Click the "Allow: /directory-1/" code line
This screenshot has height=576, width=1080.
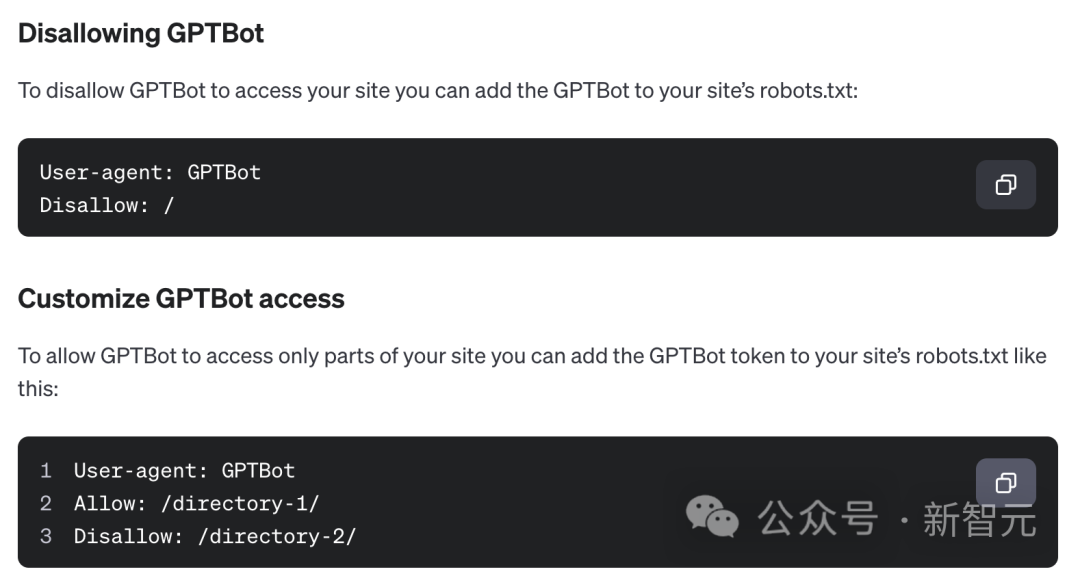pos(196,503)
